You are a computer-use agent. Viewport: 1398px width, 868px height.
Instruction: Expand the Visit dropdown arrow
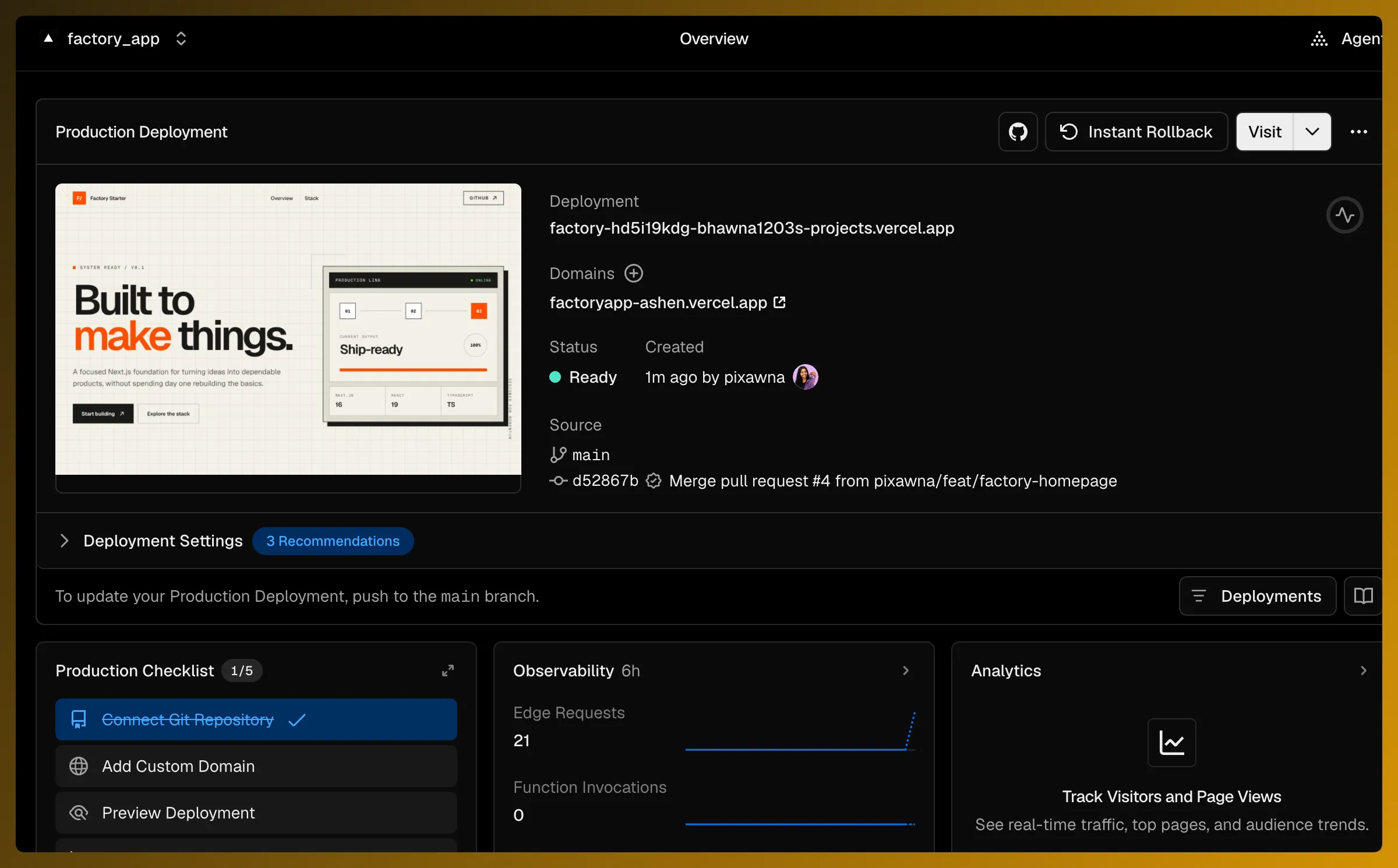(1312, 132)
